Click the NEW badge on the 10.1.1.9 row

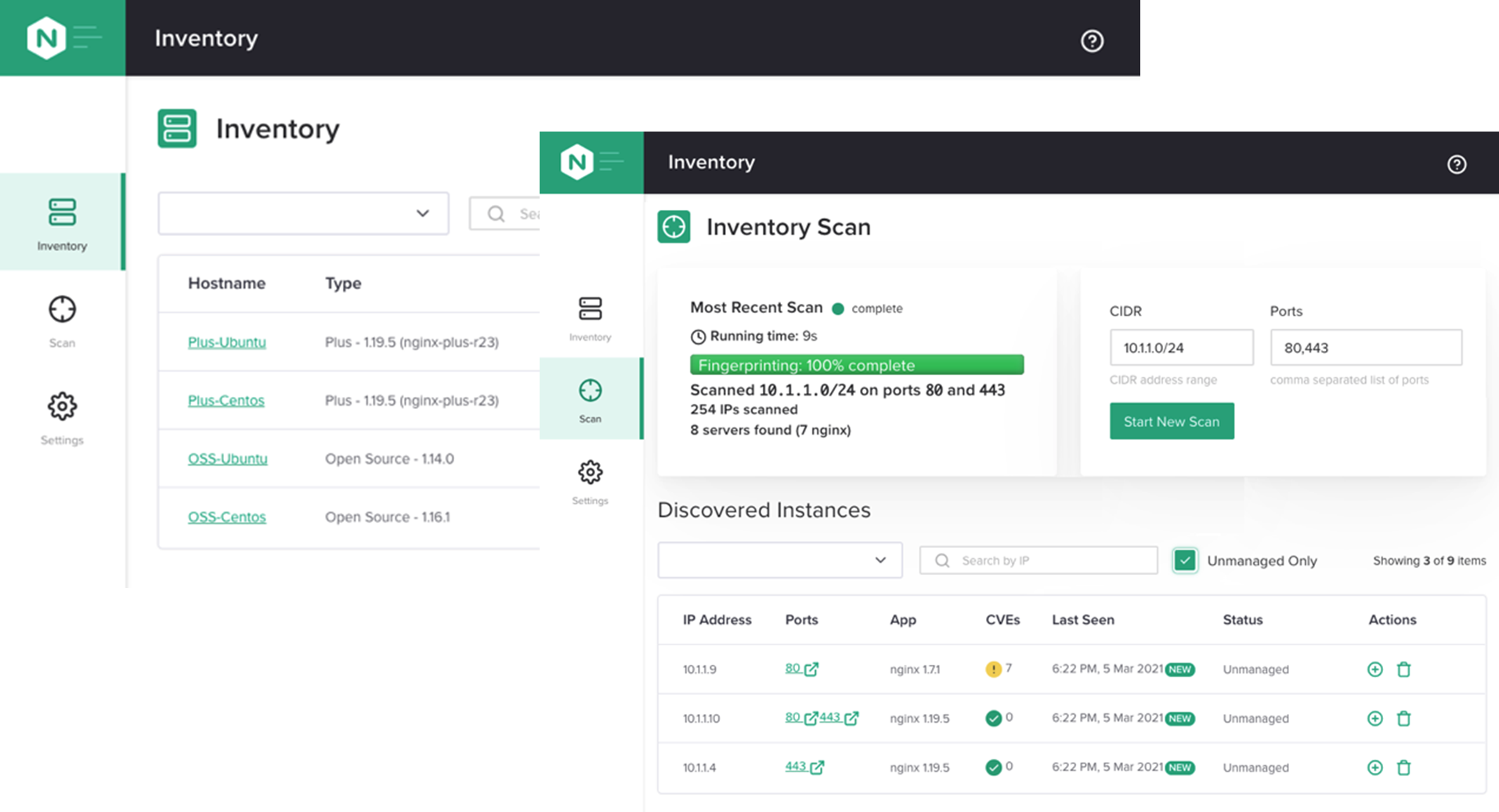(1179, 669)
